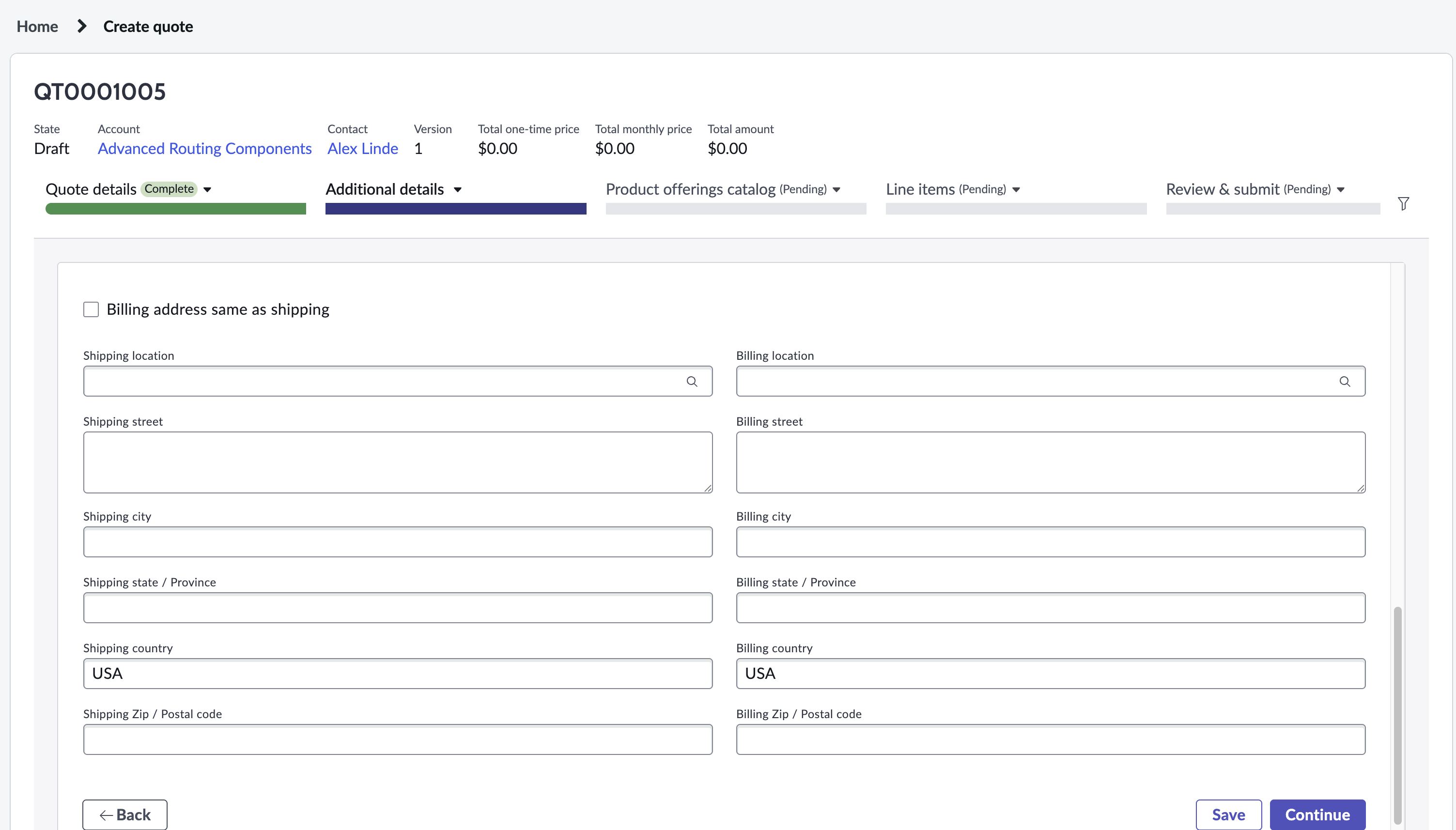The height and width of the screenshot is (830, 1456).
Task: Click the Create quote breadcrumb text
Action: click(148, 26)
